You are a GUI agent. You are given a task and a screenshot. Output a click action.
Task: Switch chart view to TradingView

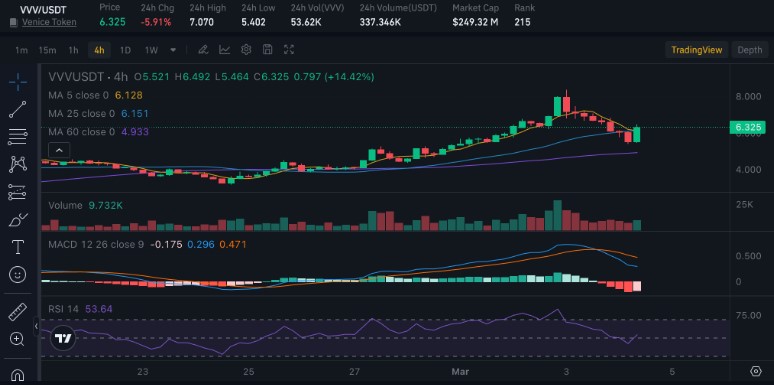(x=697, y=50)
